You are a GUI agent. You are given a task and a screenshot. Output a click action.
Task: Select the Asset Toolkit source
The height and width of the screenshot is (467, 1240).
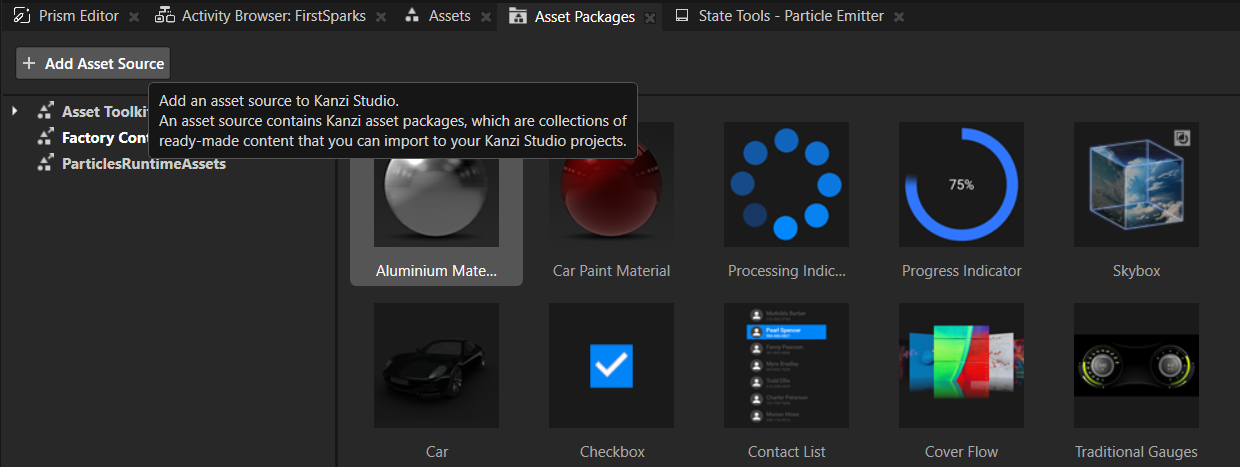105,111
